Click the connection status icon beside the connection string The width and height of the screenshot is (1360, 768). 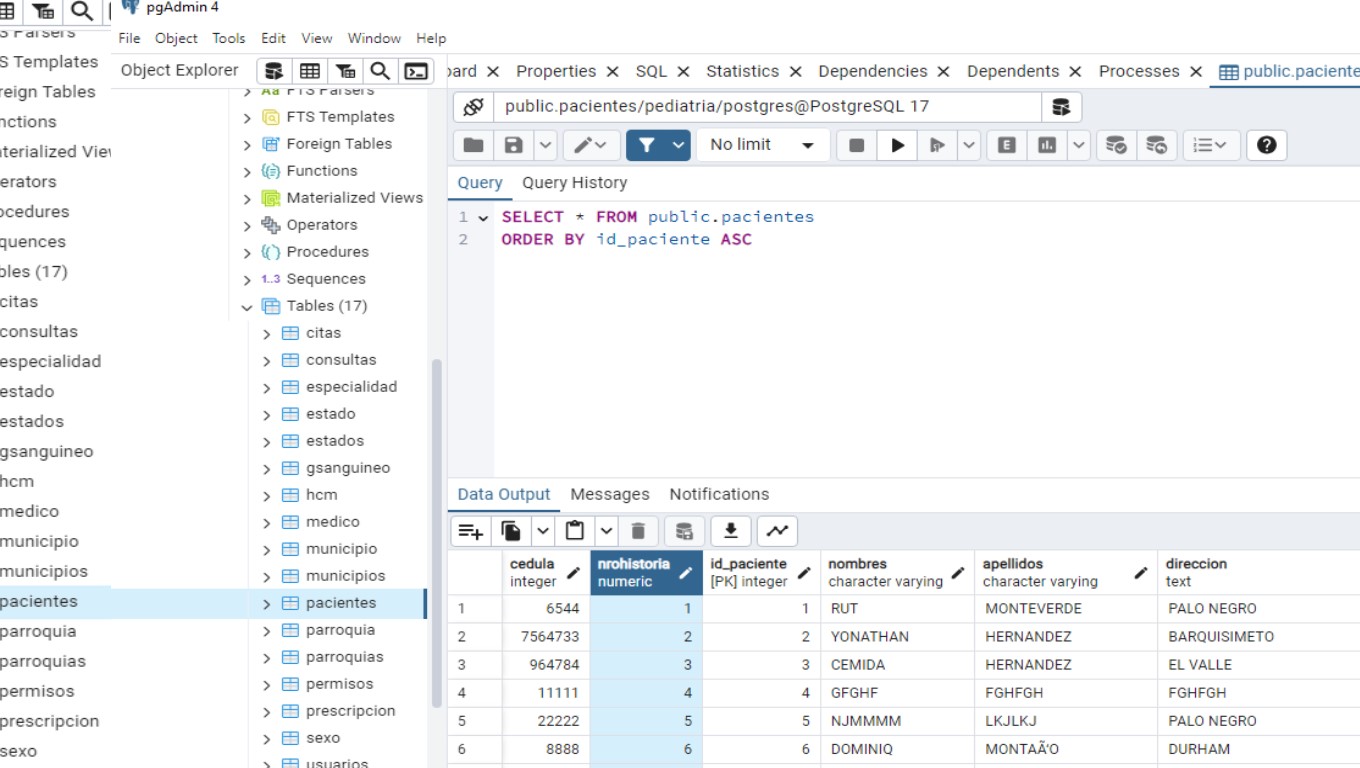(x=473, y=106)
